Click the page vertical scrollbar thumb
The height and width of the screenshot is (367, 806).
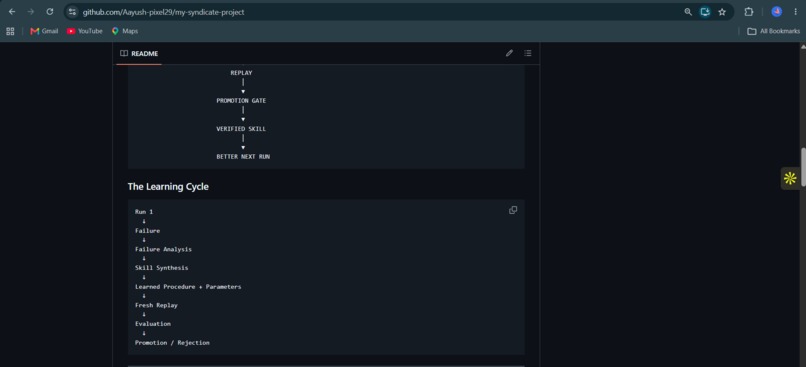[x=803, y=167]
